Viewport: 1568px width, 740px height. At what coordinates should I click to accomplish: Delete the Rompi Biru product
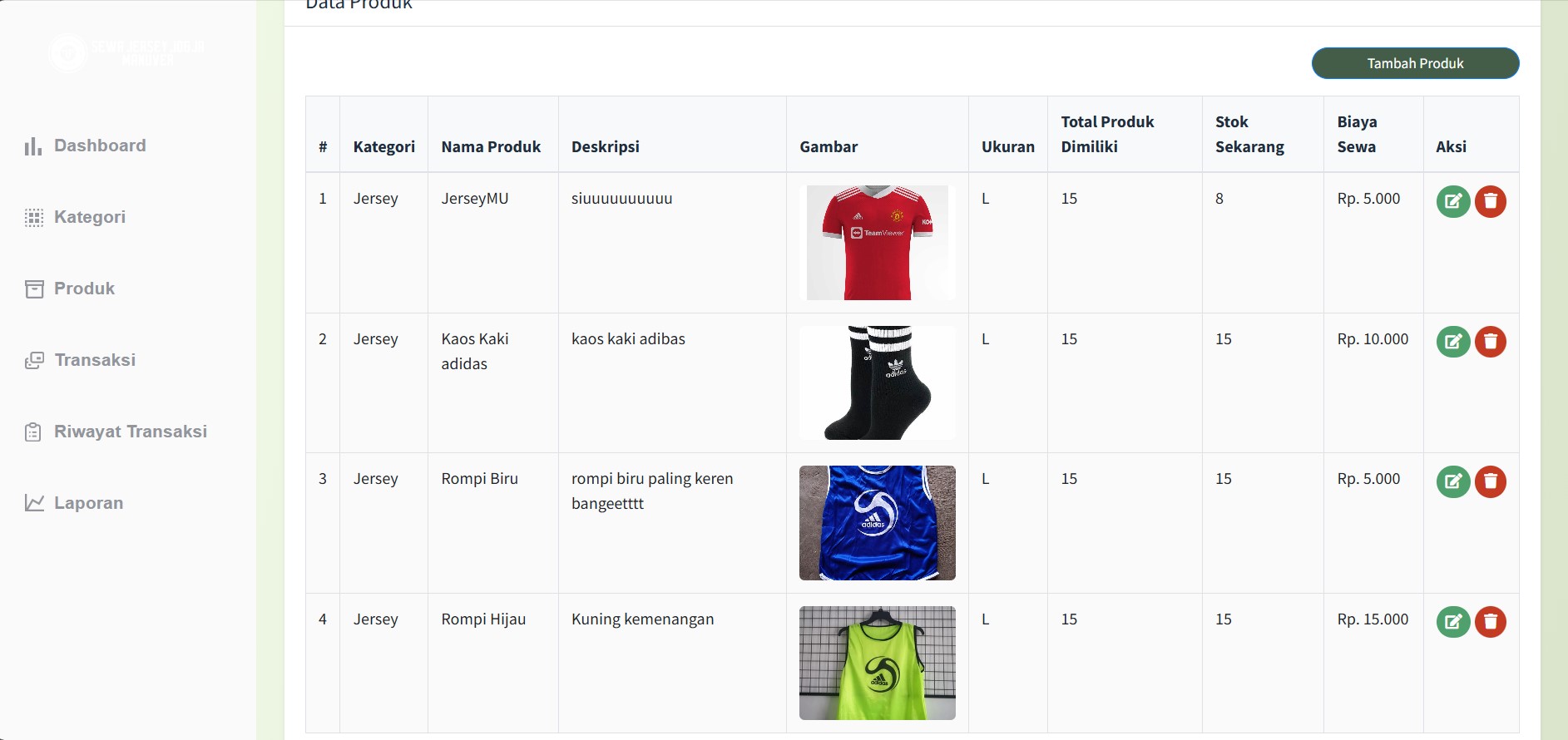(x=1491, y=481)
